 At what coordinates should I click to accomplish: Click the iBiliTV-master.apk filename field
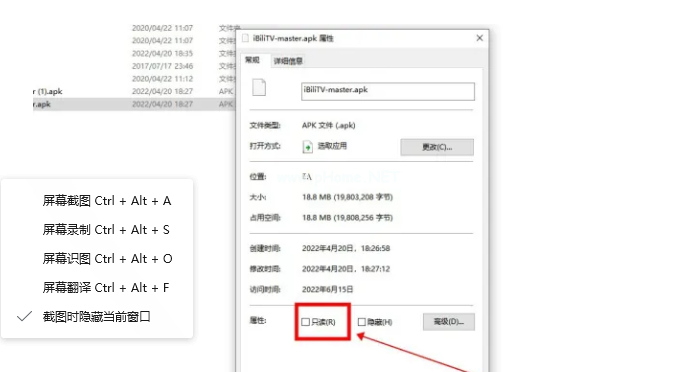(x=388, y=91)
